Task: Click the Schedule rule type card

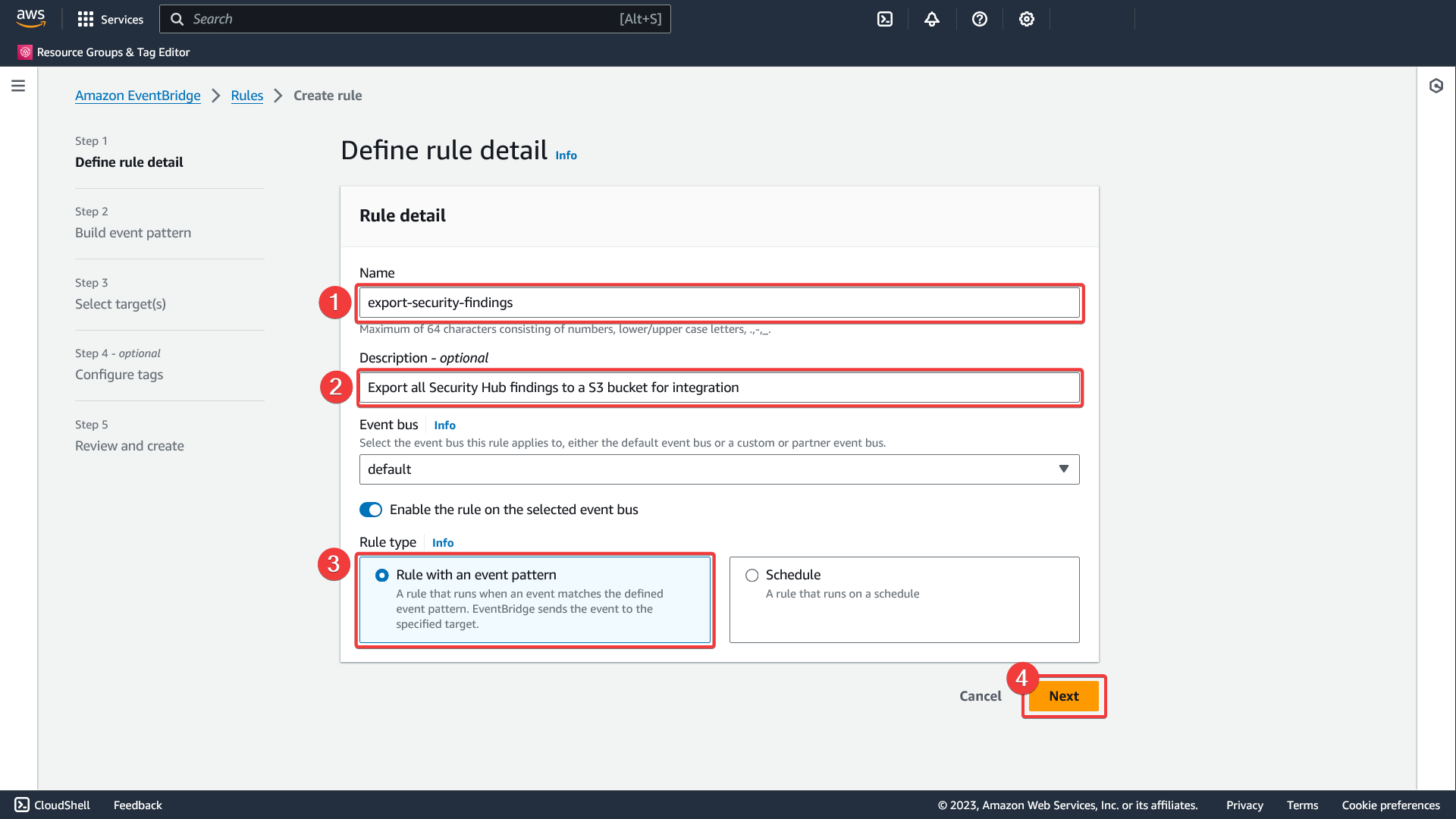Action: tap(904, 600)
